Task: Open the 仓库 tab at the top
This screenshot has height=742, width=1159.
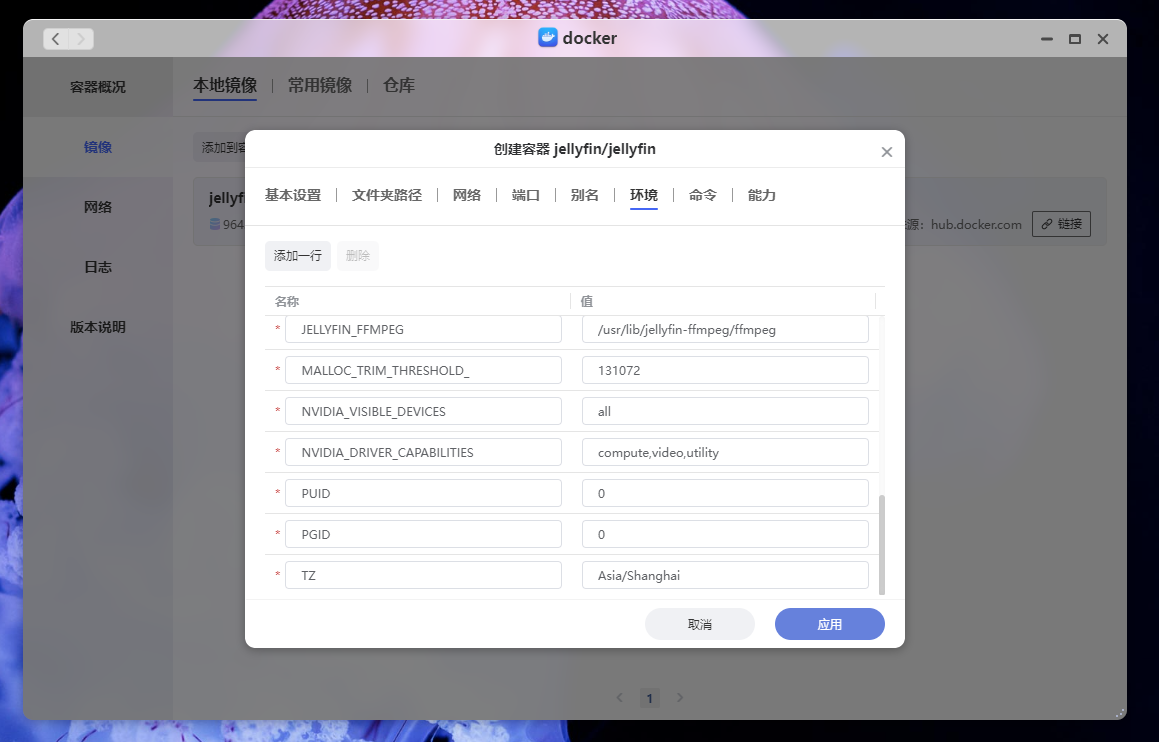Action: 397,85
